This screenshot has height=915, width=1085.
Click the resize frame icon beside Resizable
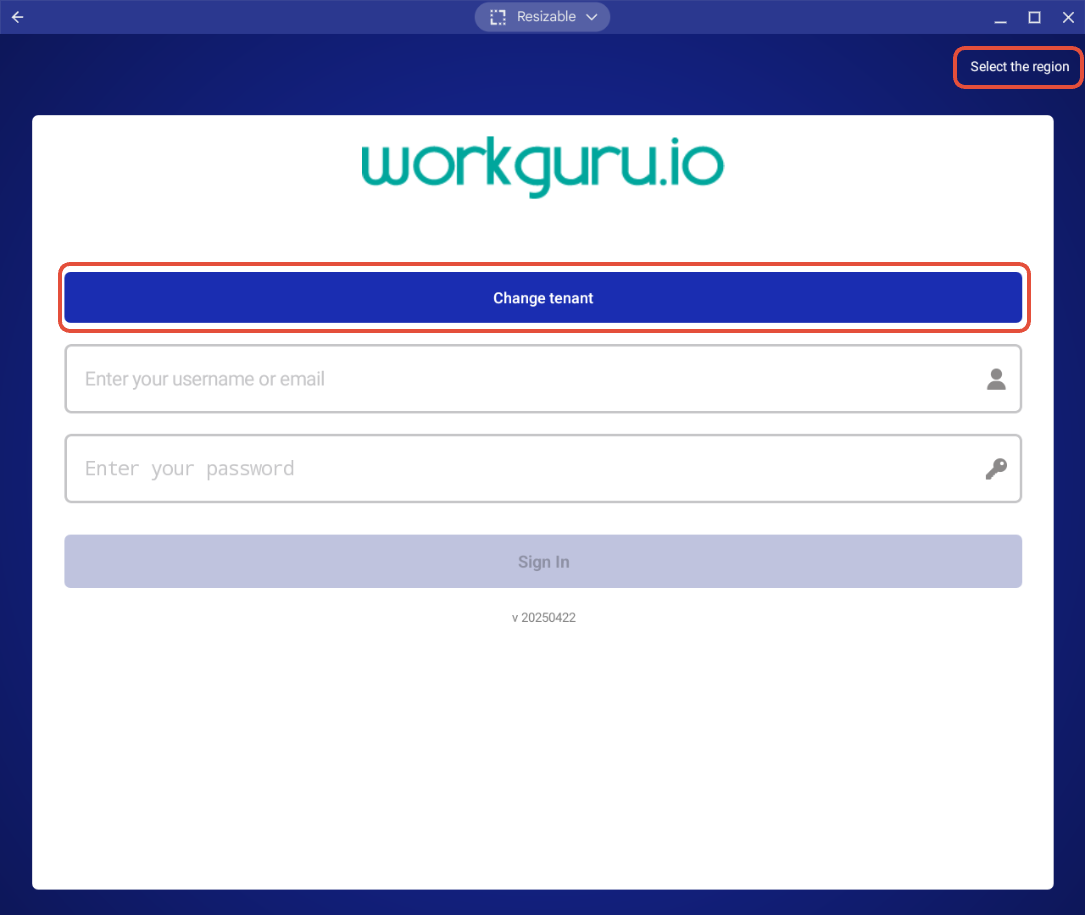[x=498, y=17]
